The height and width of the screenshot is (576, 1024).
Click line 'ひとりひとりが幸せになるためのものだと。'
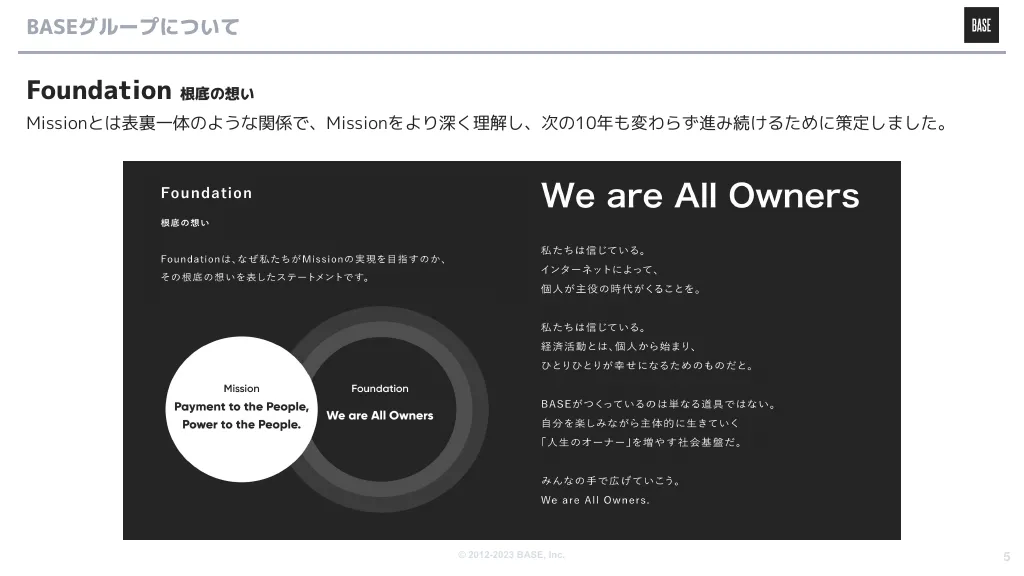(x=647, y=365)
